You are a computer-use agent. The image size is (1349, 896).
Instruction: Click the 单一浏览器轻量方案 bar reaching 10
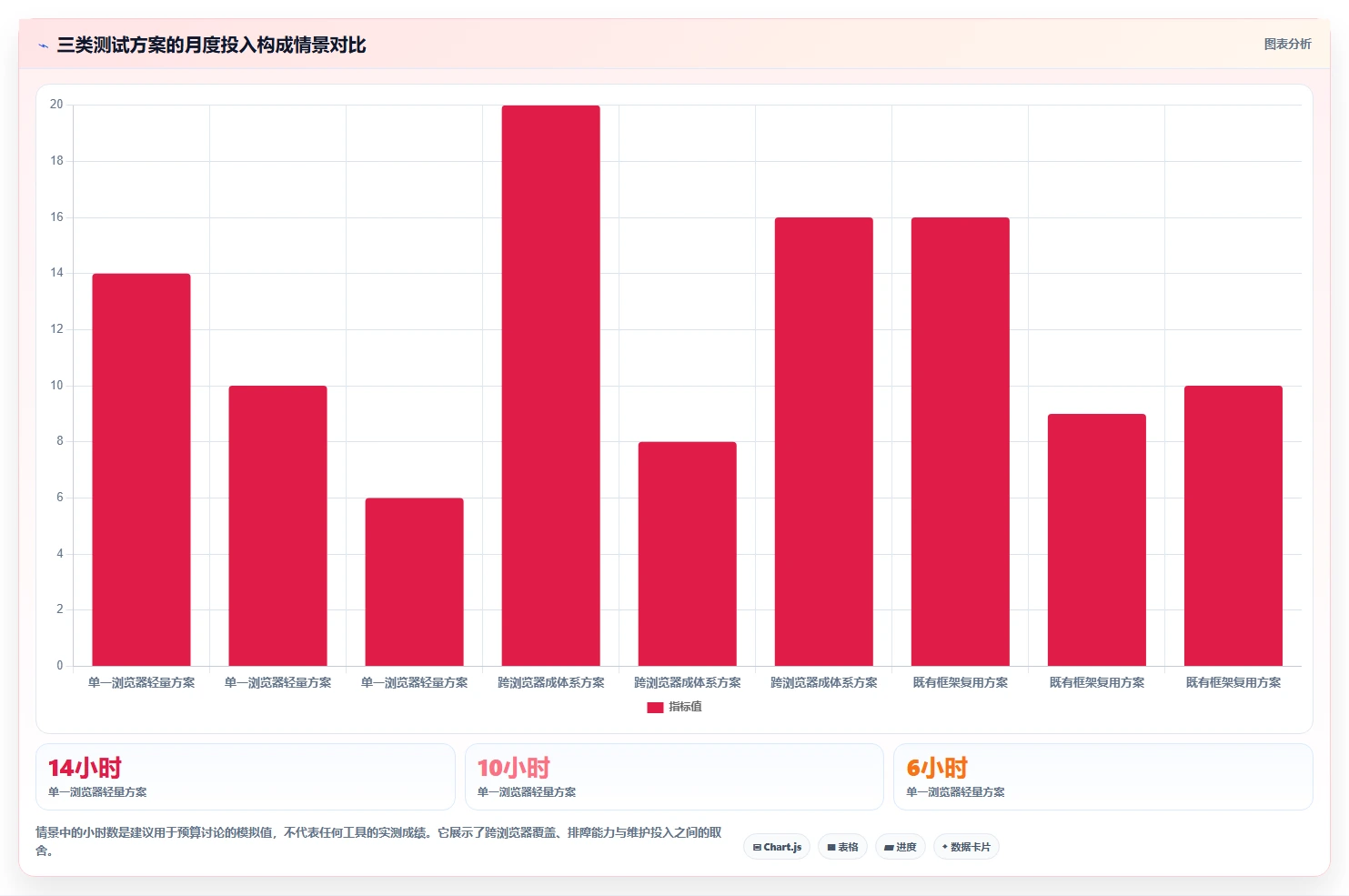(x=277, y=526)
